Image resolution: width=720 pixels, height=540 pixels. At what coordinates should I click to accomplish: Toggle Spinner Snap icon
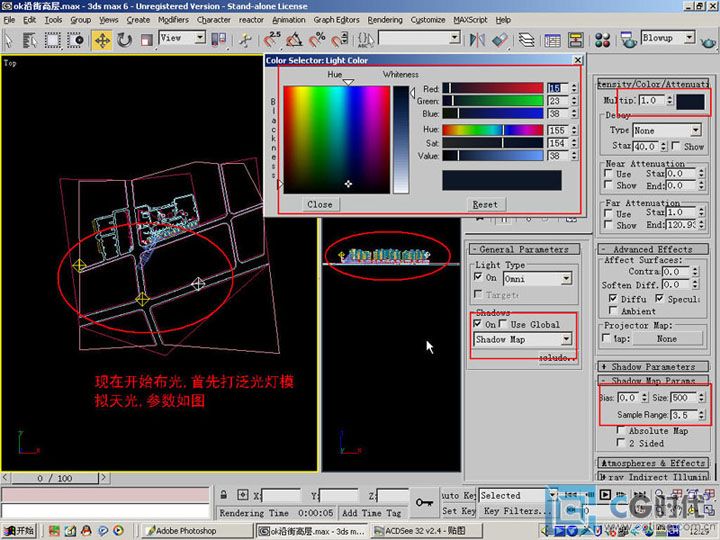coord(340,40)
